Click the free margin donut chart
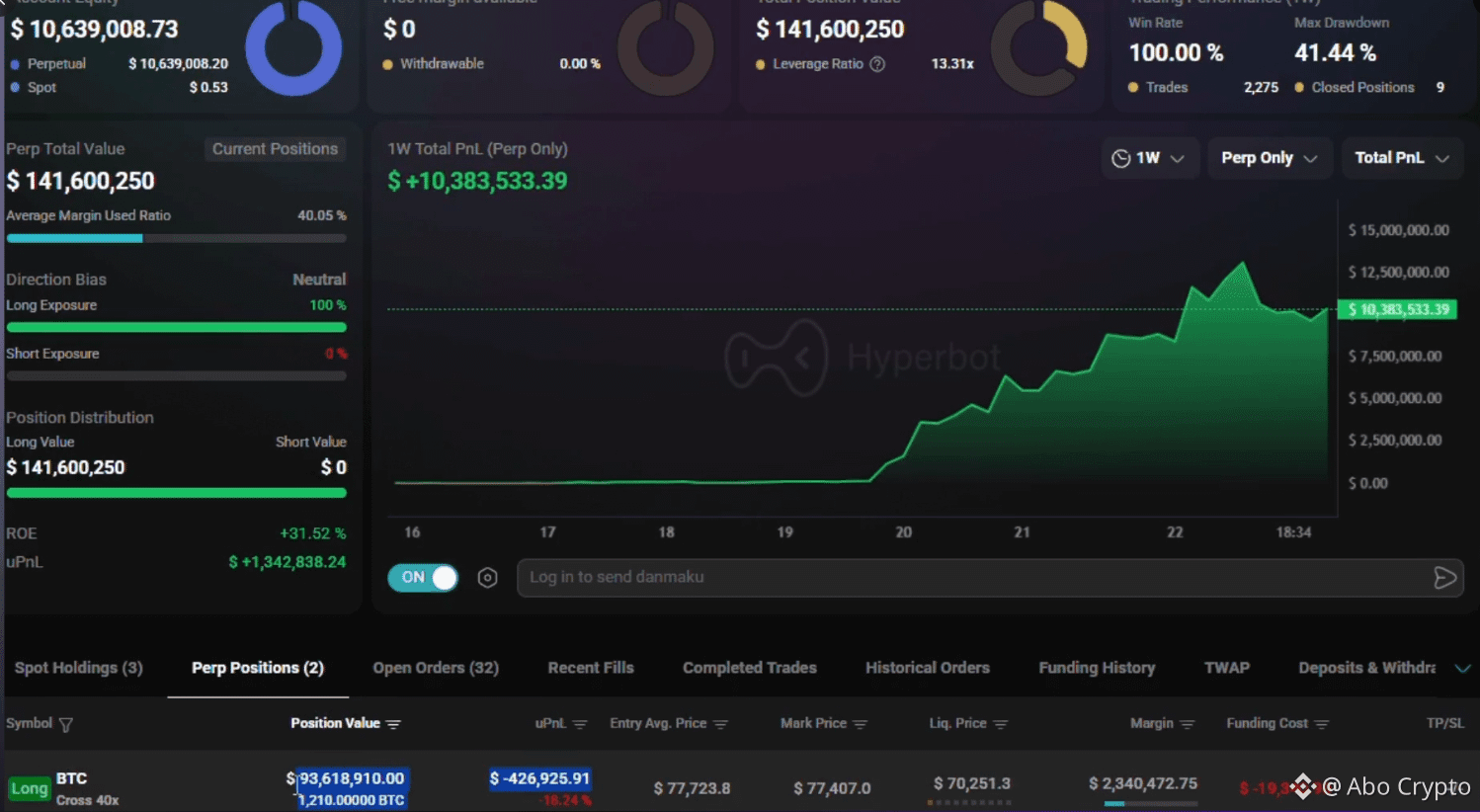Screen dimensions: 1480x812 666,47
